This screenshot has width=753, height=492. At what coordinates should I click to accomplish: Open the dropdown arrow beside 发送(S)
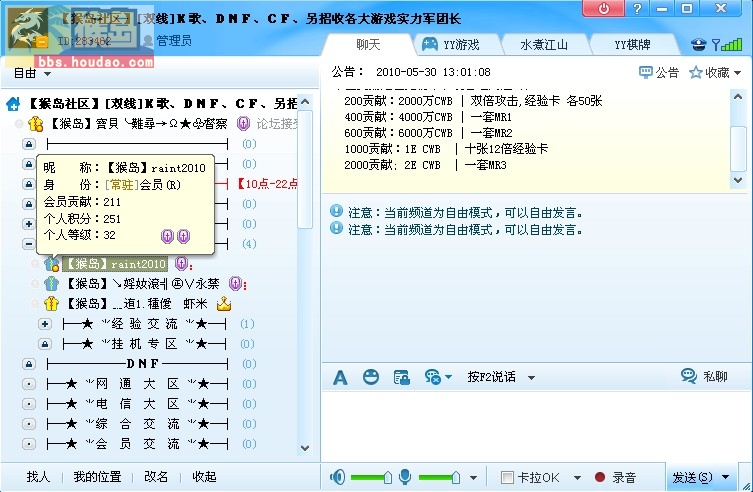pos(726,477)
